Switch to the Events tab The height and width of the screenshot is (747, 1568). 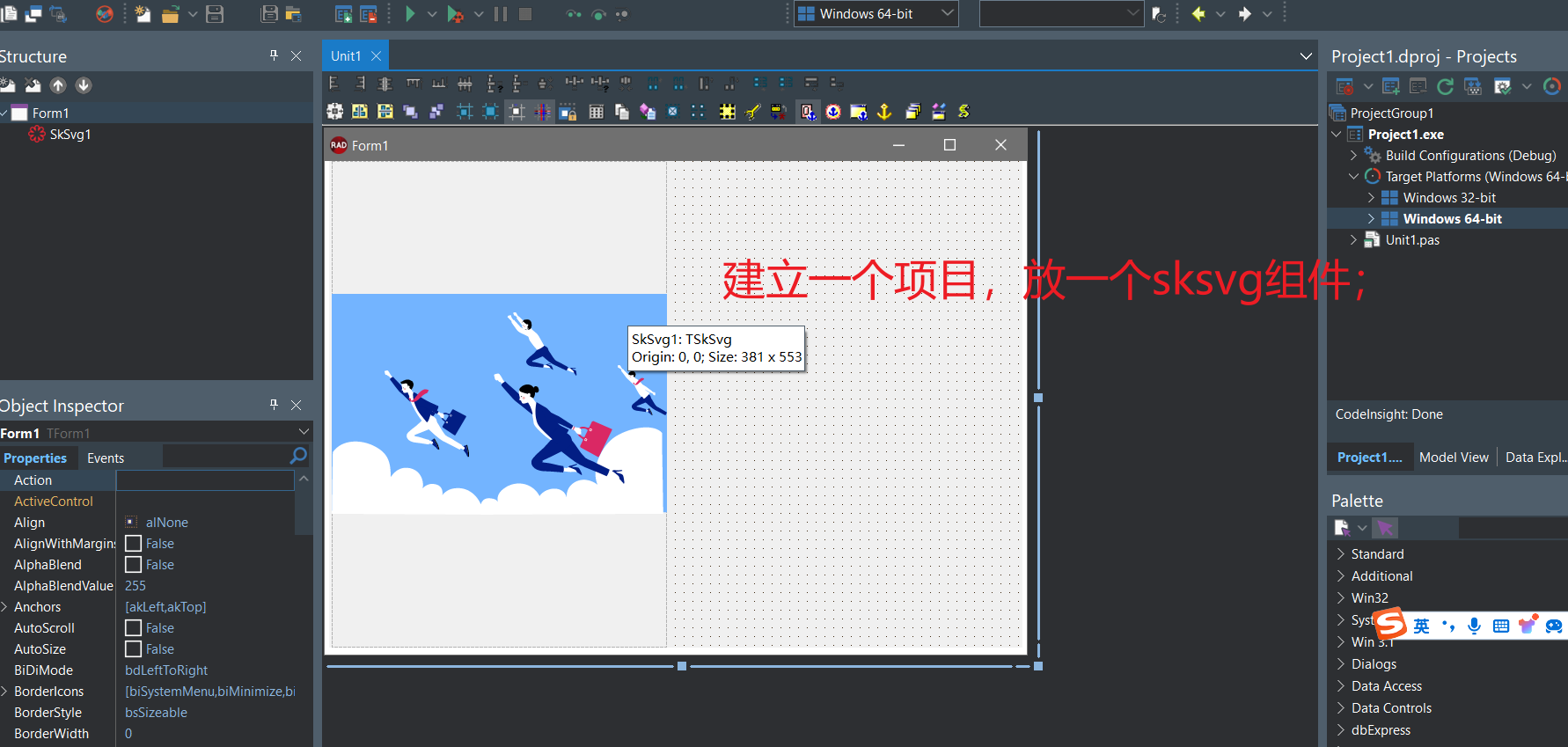coord(106,458)
